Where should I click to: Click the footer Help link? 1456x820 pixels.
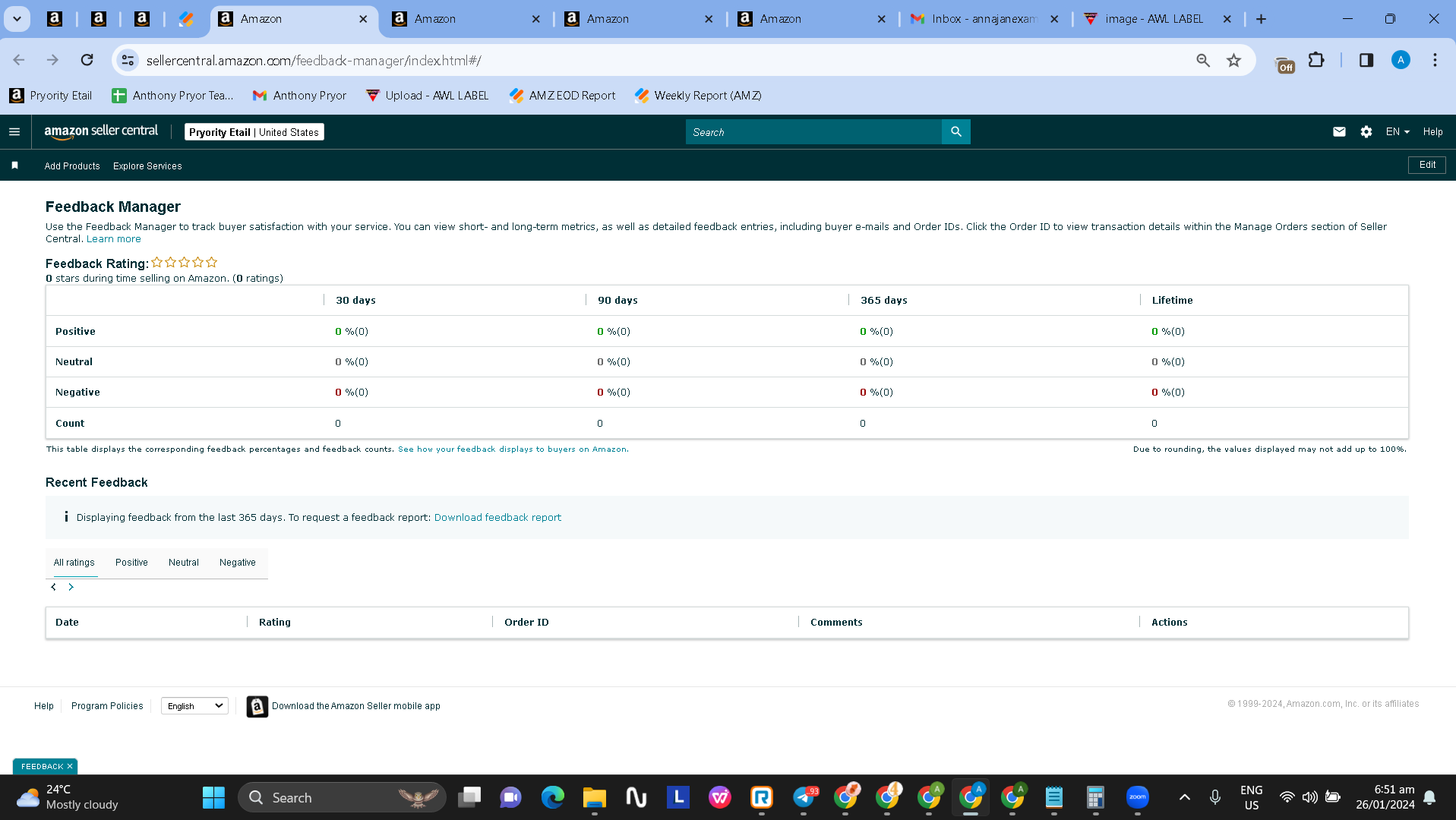pyautogui.click(x=44, y=706)
